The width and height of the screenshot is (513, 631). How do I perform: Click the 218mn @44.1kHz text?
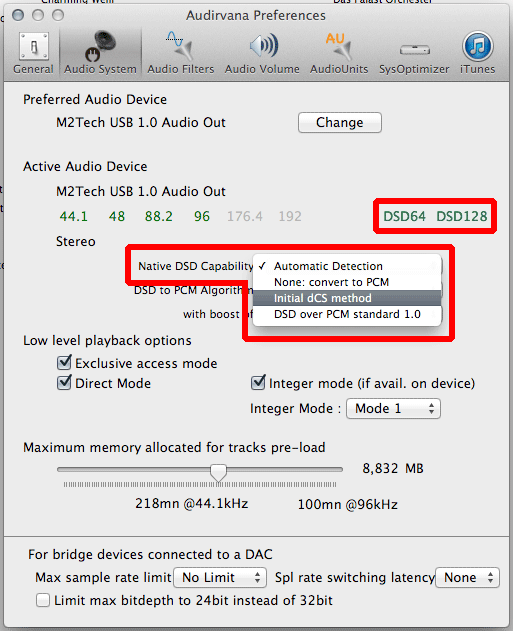point(192,504)
